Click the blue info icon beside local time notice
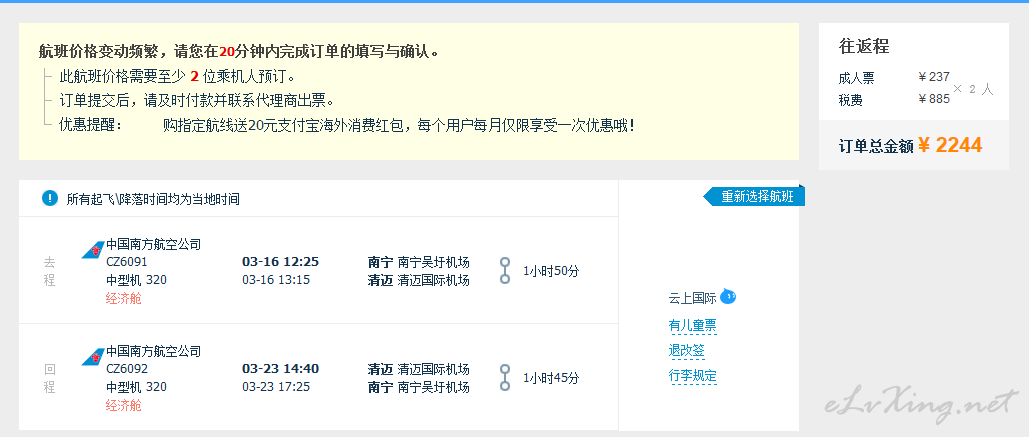Screen dimensions: 1029x437 click(x=50, y=198)
